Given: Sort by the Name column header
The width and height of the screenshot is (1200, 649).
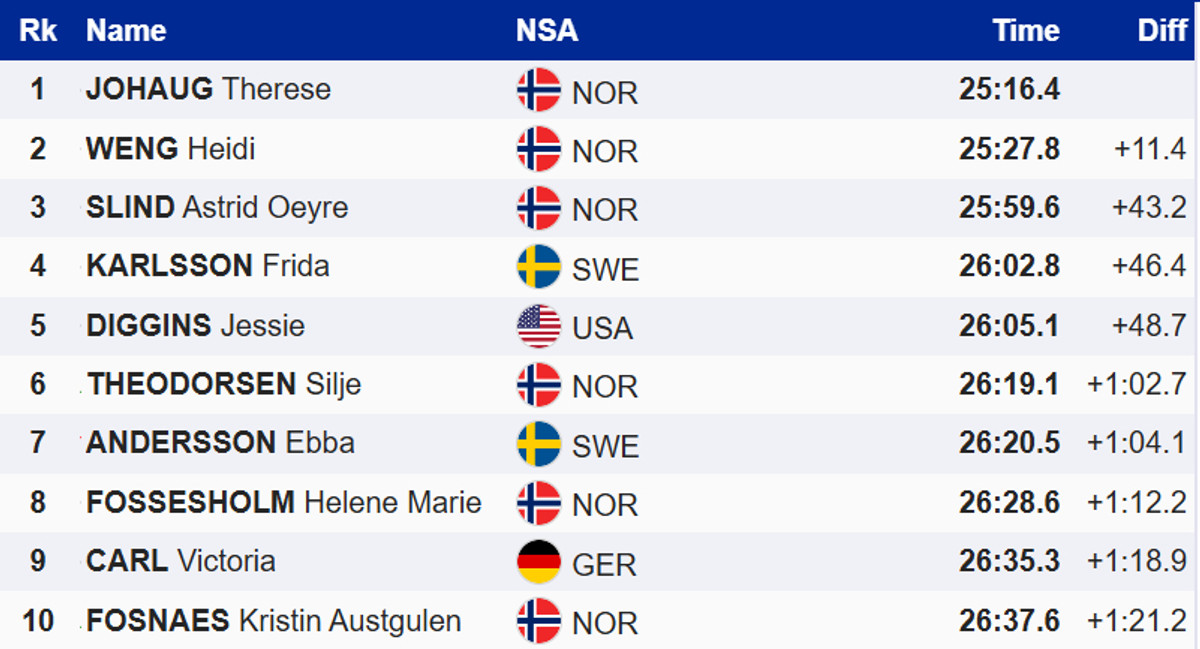Looking at the screenshot, I should (x=126, y=30).
